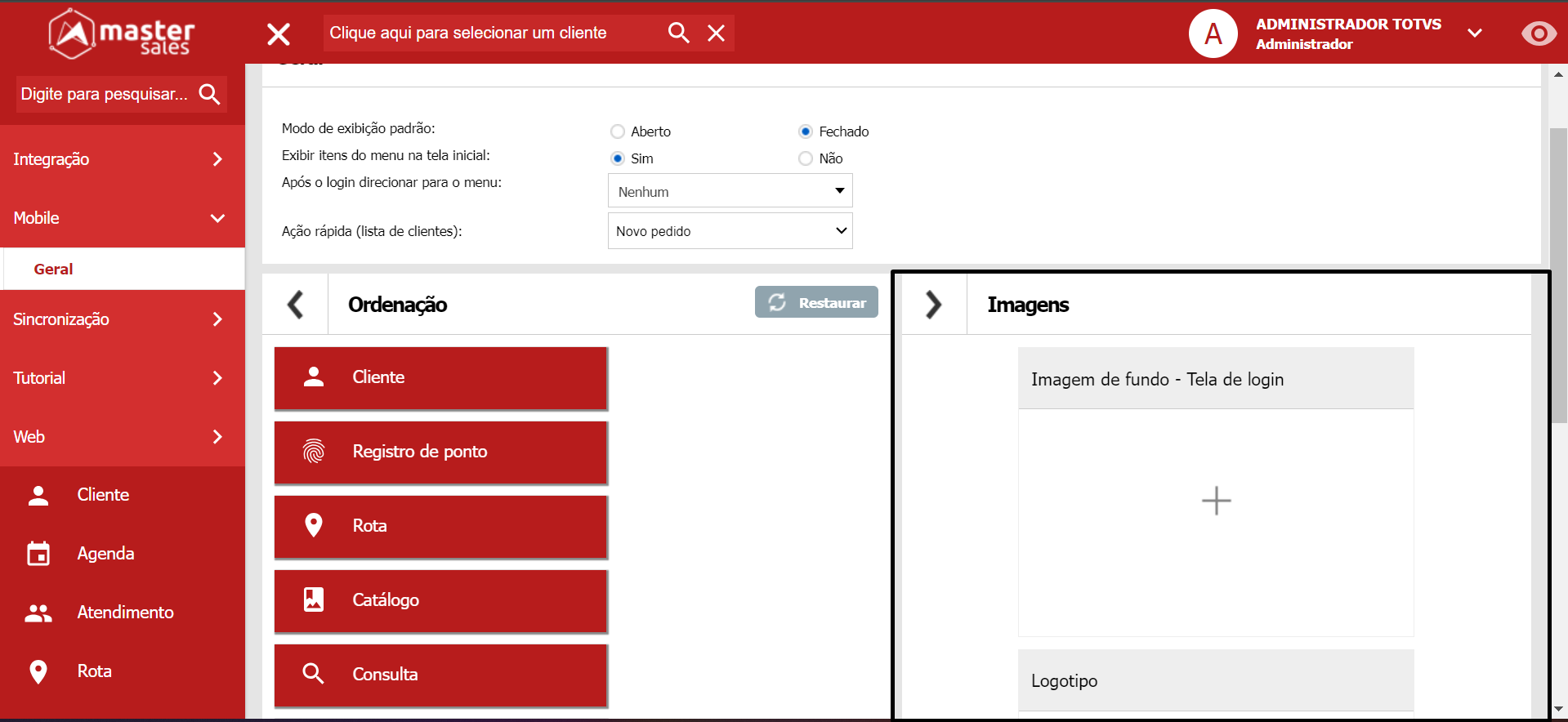Open Cliente in the left sidebar
Viewport: 1568px width, 722px height.
[123, 495]
